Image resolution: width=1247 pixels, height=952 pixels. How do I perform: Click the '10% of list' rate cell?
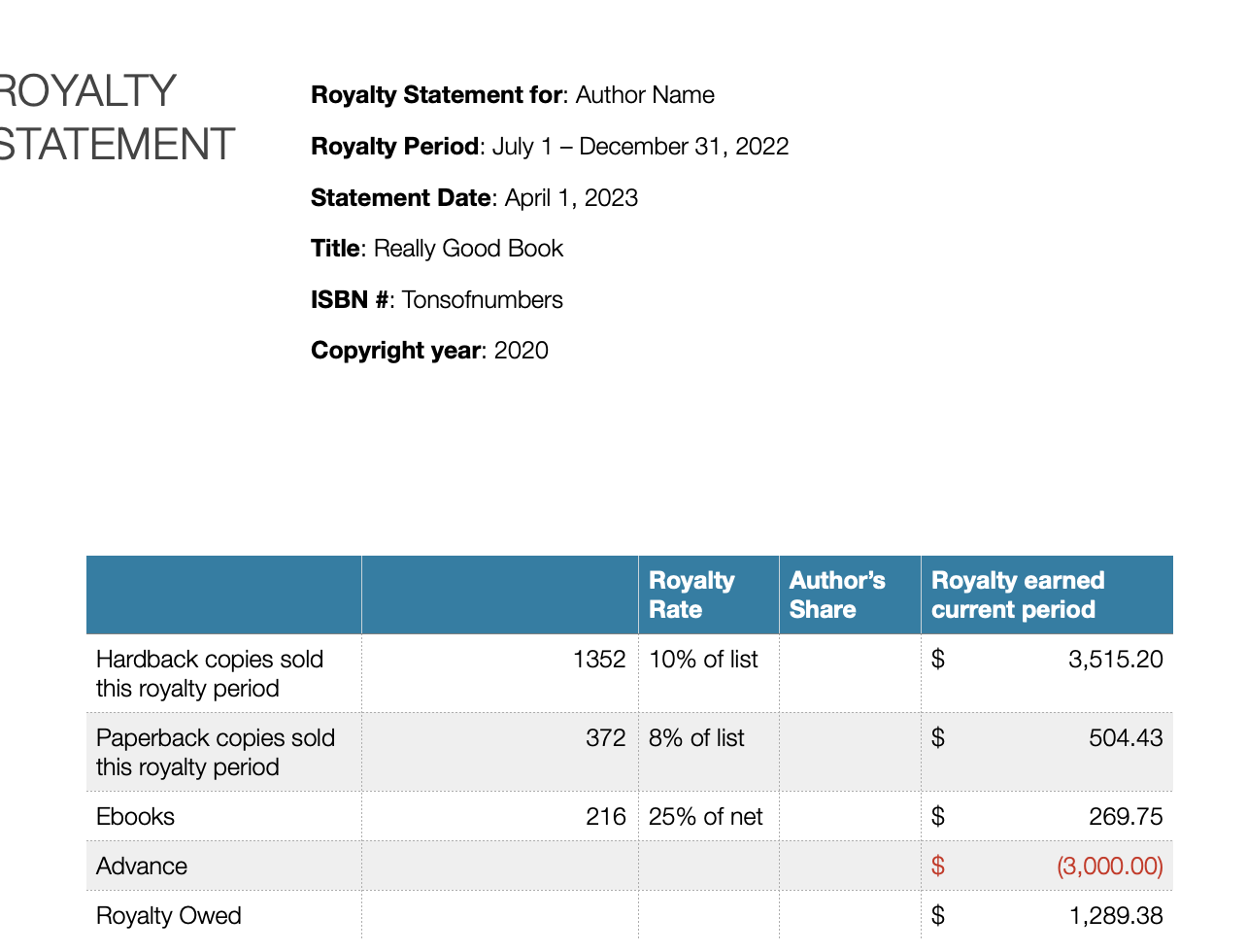click(709, 673)
